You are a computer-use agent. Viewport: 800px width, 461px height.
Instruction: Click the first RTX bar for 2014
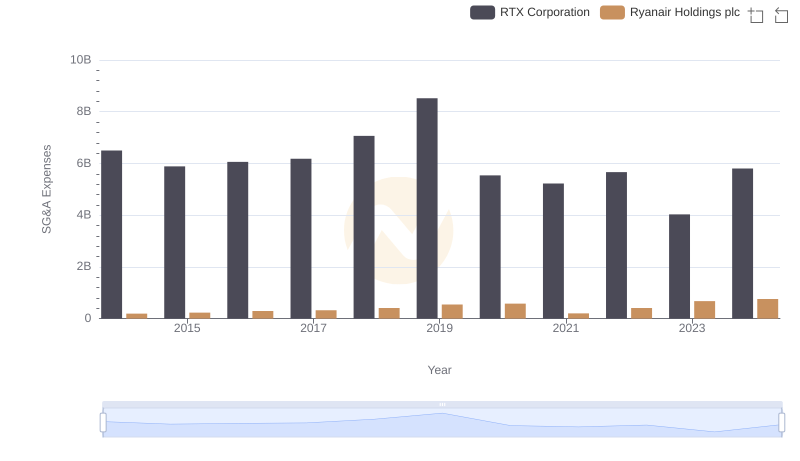coord(112,235)
